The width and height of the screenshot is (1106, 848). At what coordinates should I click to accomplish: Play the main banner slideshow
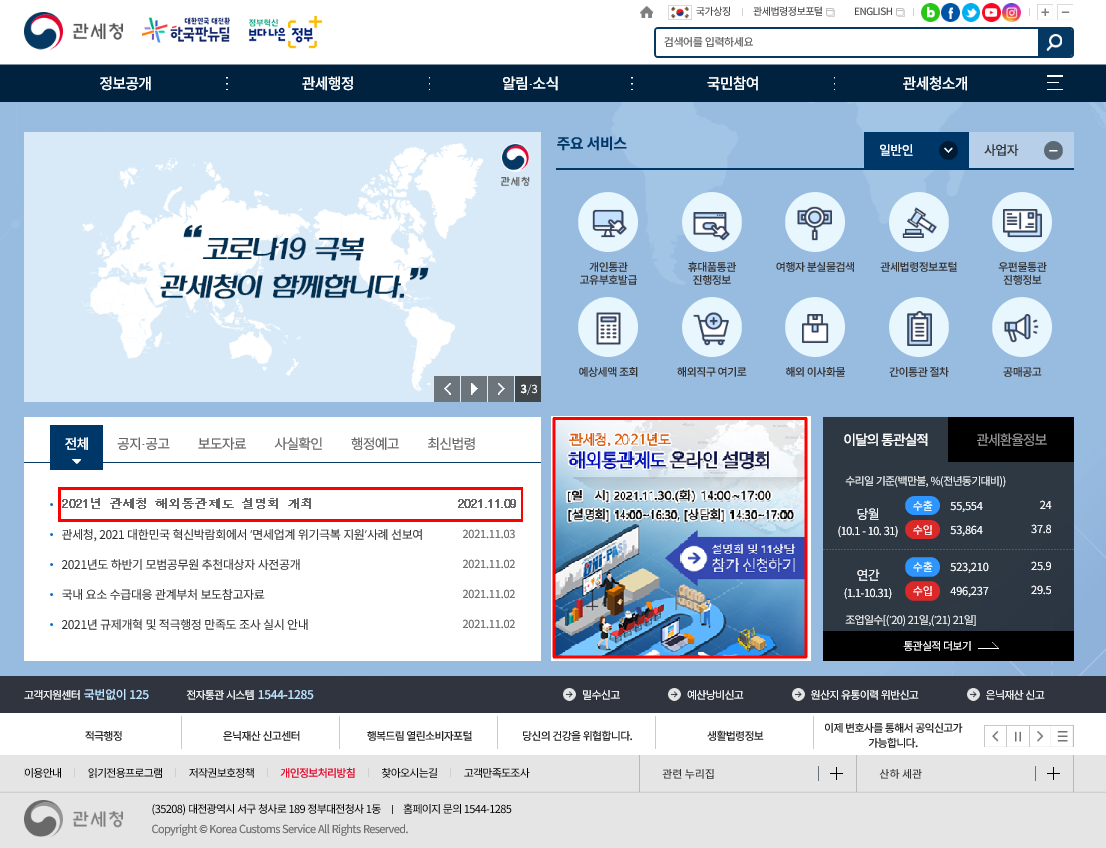[x=474, y=389]
